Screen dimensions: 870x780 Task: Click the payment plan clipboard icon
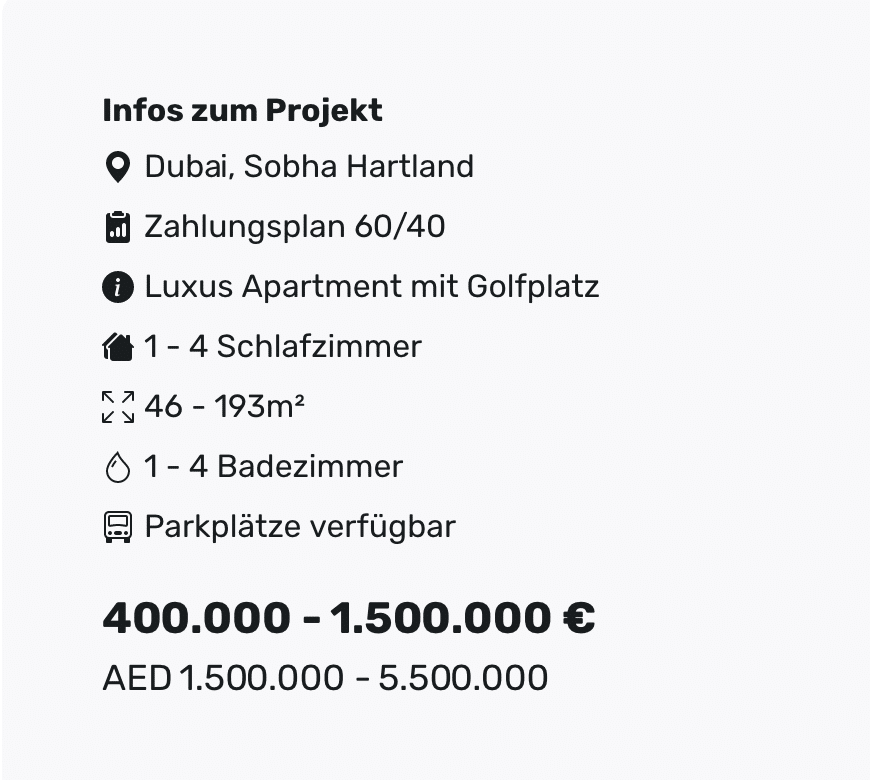118,227
